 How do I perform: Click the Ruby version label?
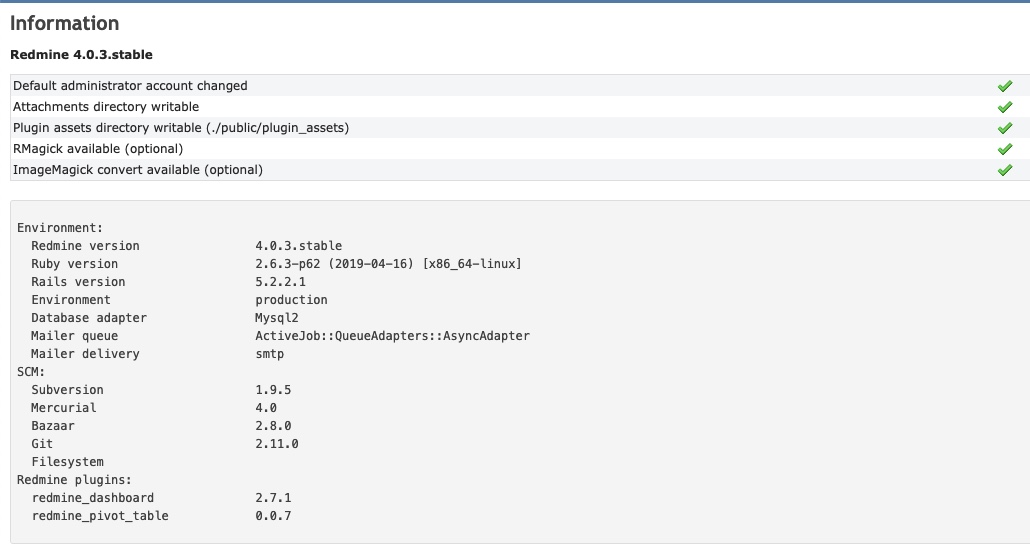(75, 263)
